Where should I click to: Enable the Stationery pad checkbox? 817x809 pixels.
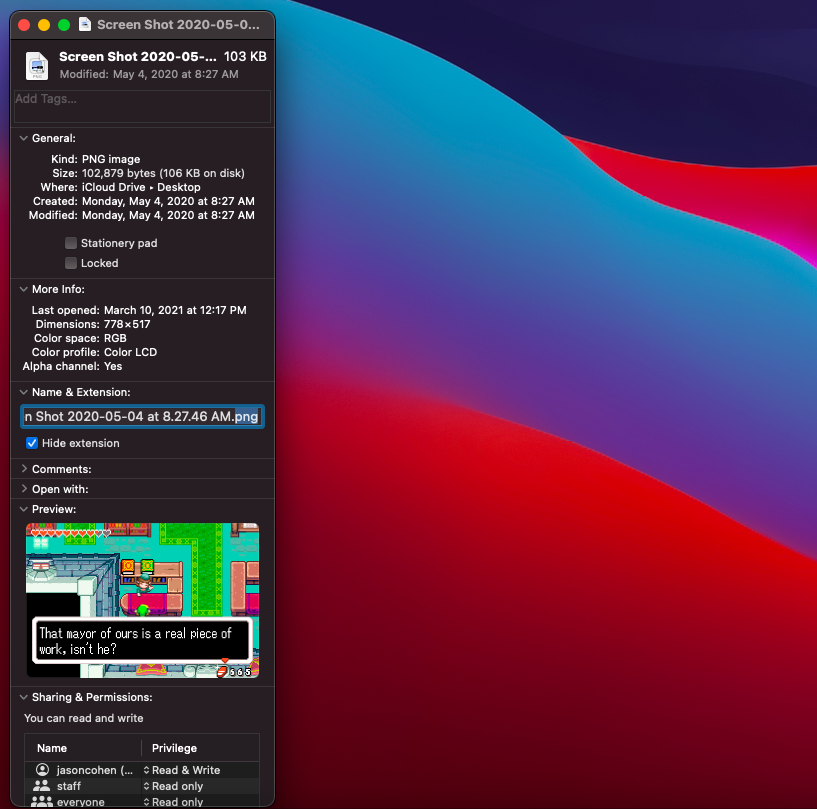(x=71, y=243)
